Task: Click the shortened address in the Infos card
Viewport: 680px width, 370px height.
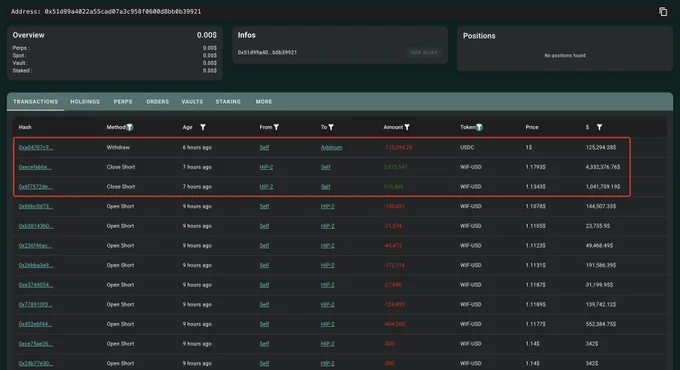Action: coord(267,52)
